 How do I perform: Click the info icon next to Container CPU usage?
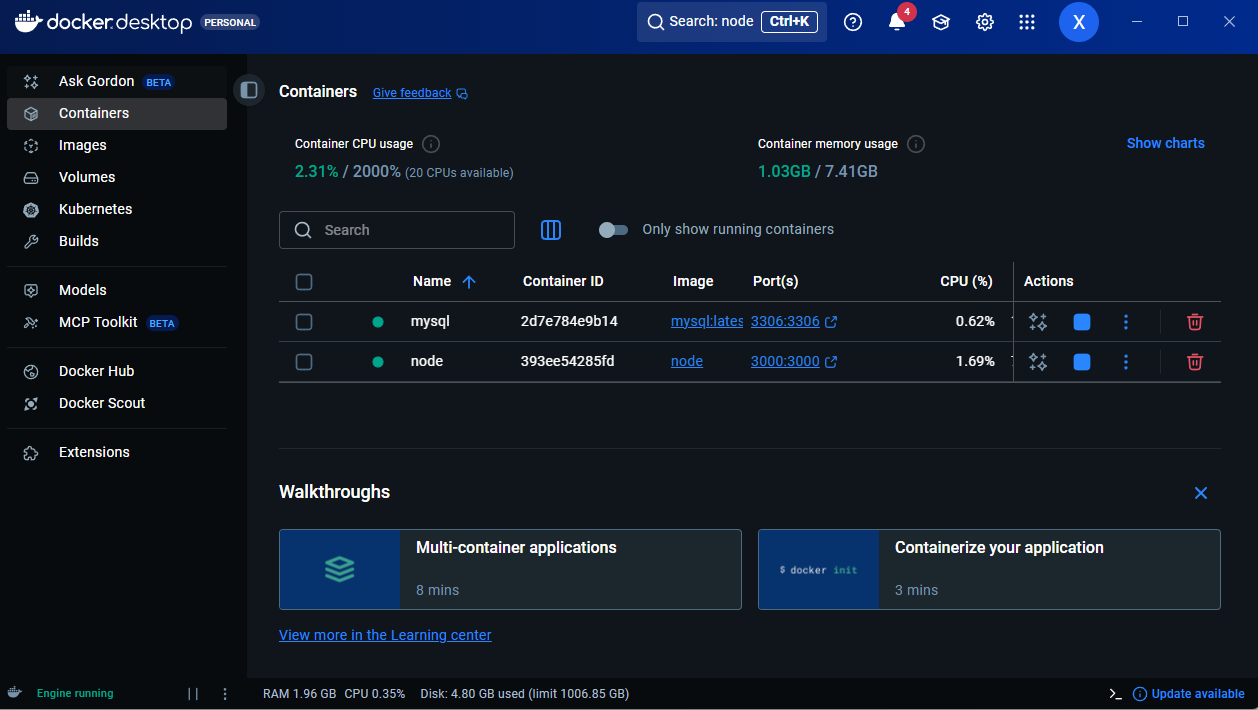point(431,144)
